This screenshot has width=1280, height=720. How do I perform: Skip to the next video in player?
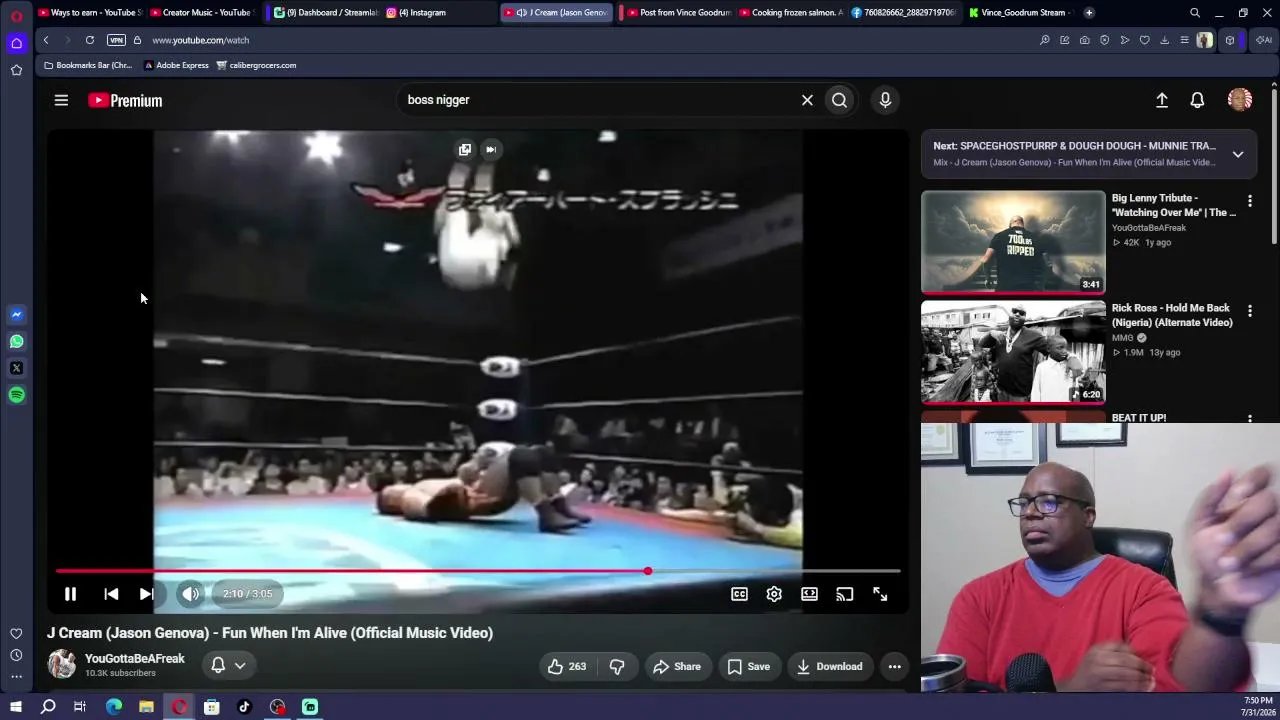click(146, 594)
